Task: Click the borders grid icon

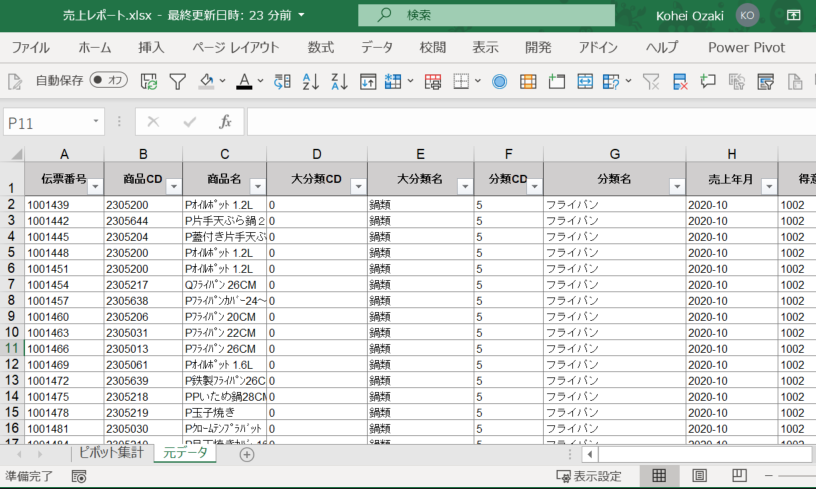Action: pos(461,81)
